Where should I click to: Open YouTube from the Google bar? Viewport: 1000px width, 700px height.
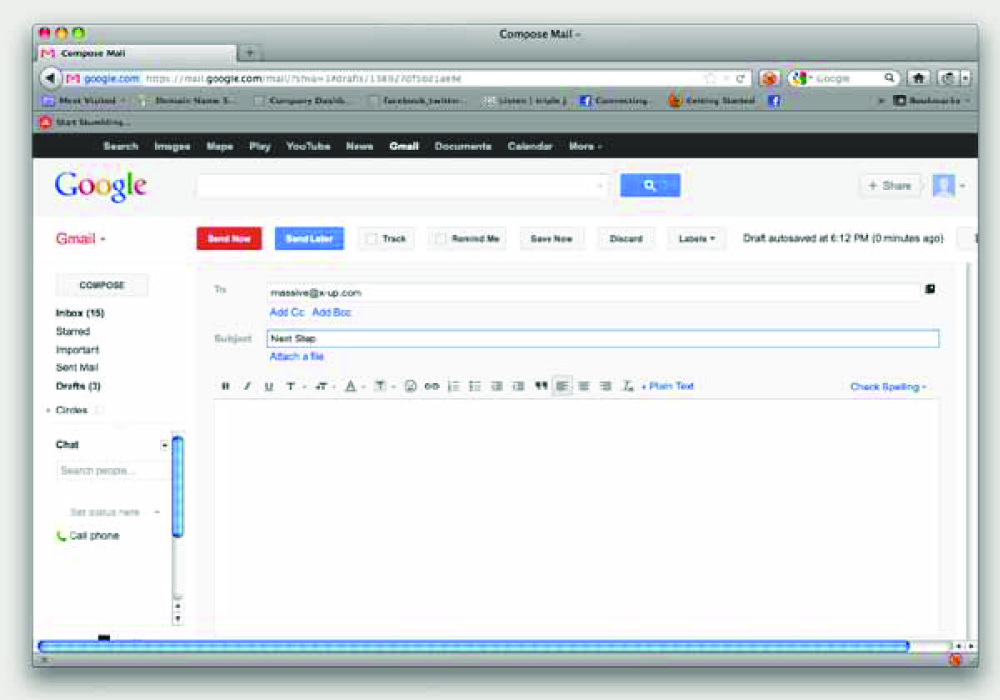pyautogui.click(x=308, y=146)
